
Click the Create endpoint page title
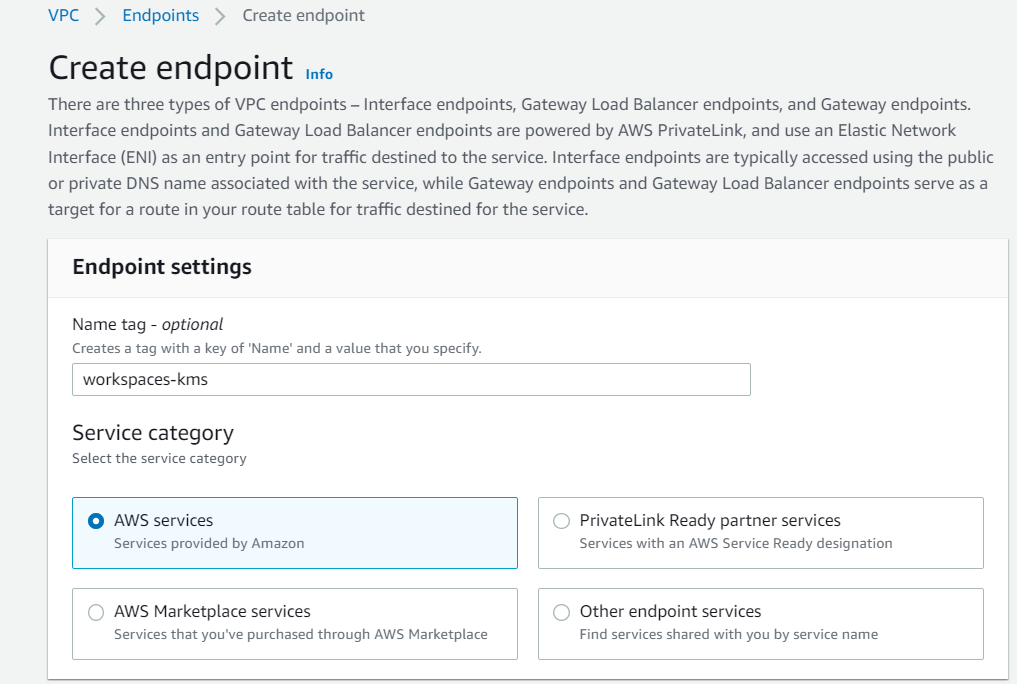tap(170, 68)
